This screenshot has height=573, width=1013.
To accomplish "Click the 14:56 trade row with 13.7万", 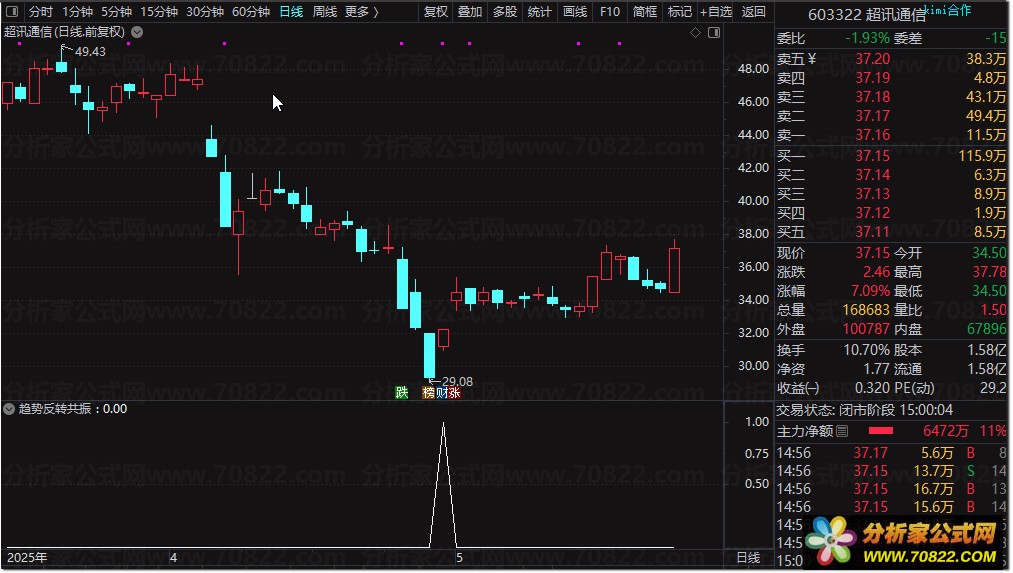I will (x=892, y=471).
